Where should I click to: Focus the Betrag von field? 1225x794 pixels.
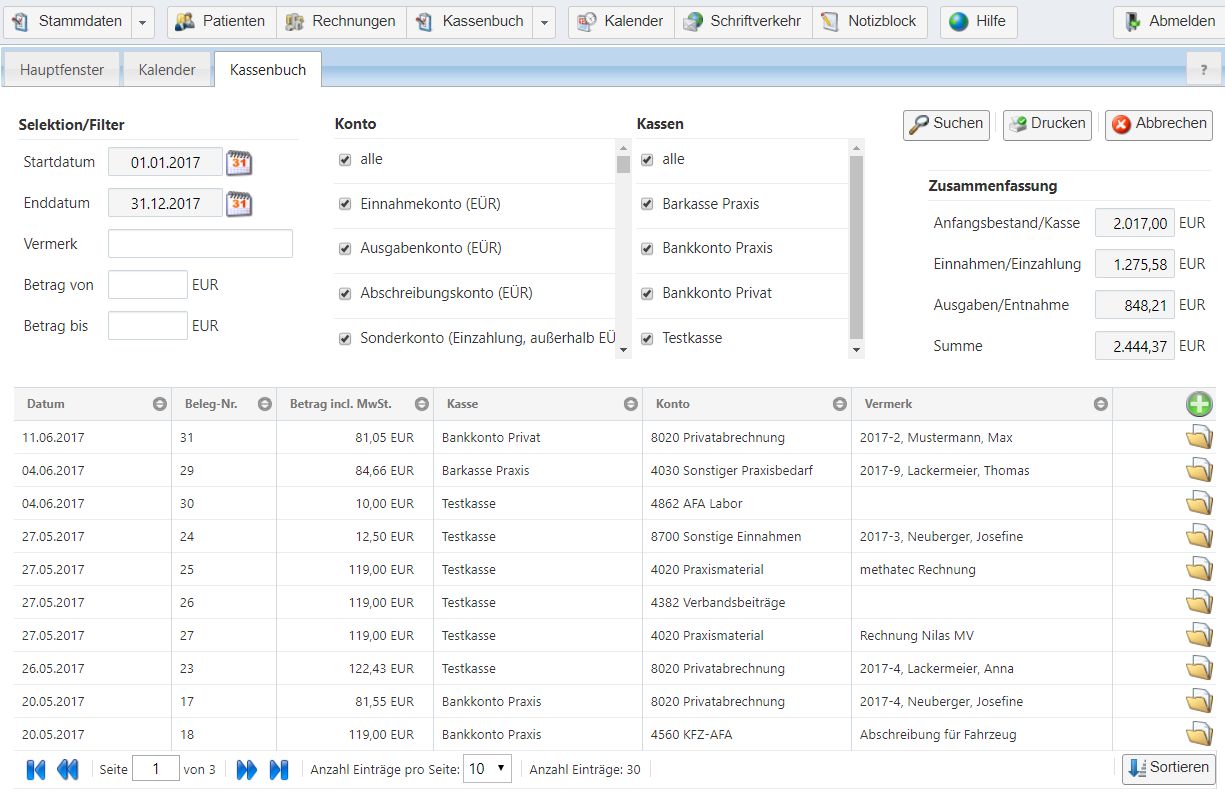(148, 285)
